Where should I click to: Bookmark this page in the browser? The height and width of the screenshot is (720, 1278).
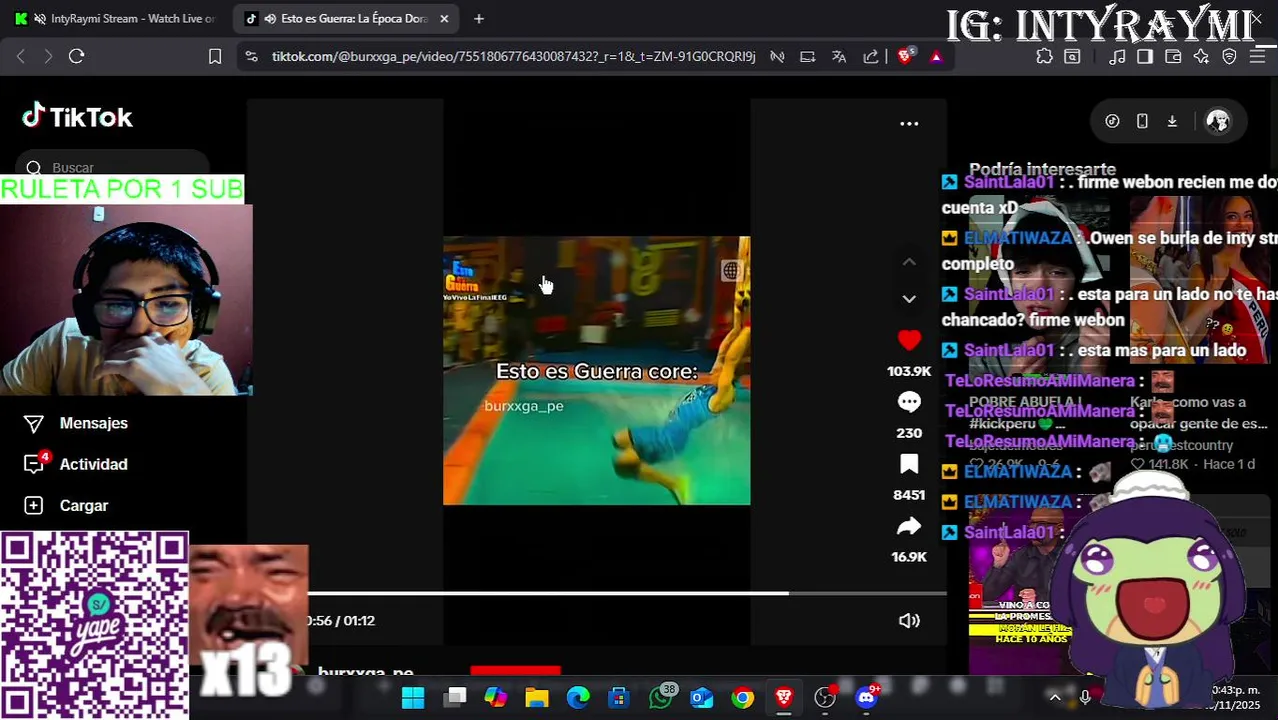click(214, 57)
